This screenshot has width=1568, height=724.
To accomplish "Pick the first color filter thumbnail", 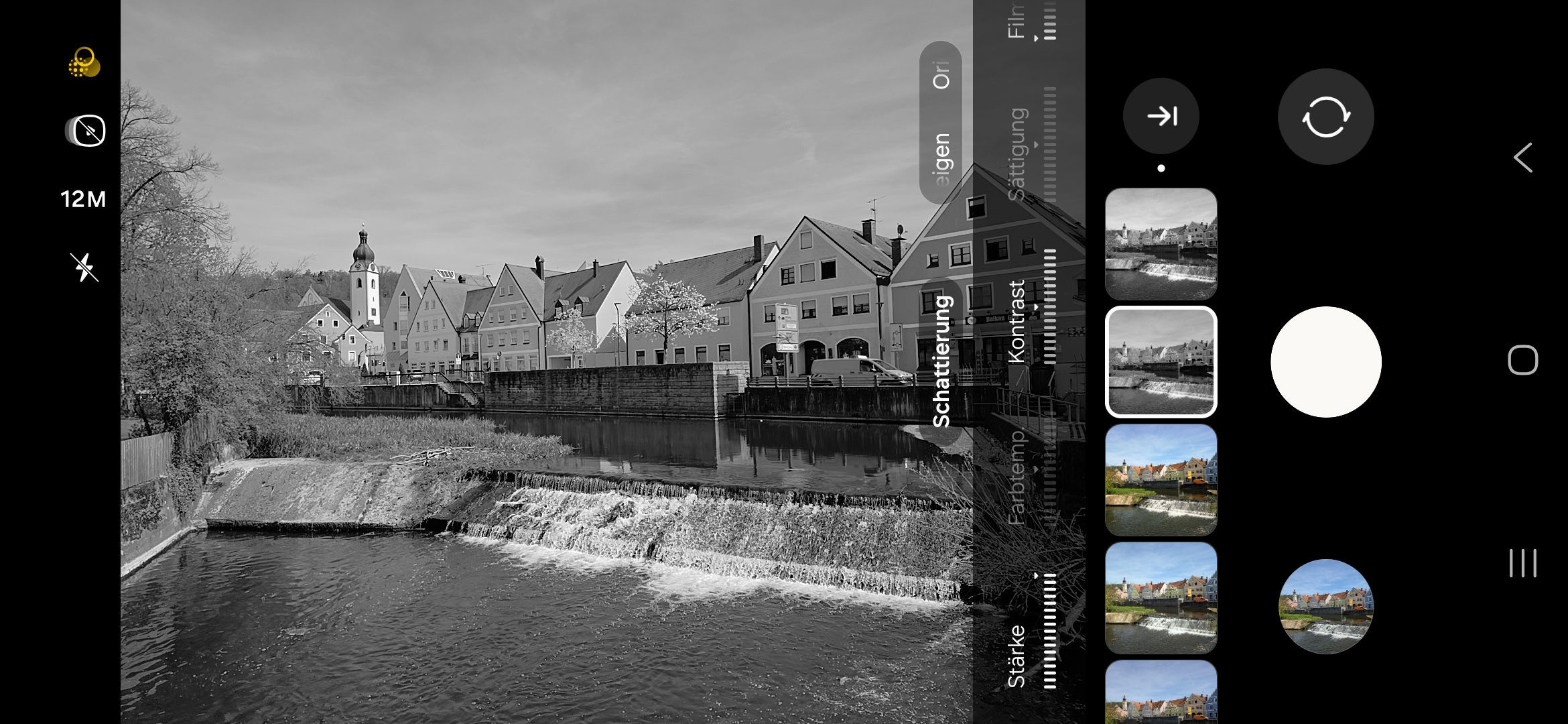I will click(x=1161, y=480).
